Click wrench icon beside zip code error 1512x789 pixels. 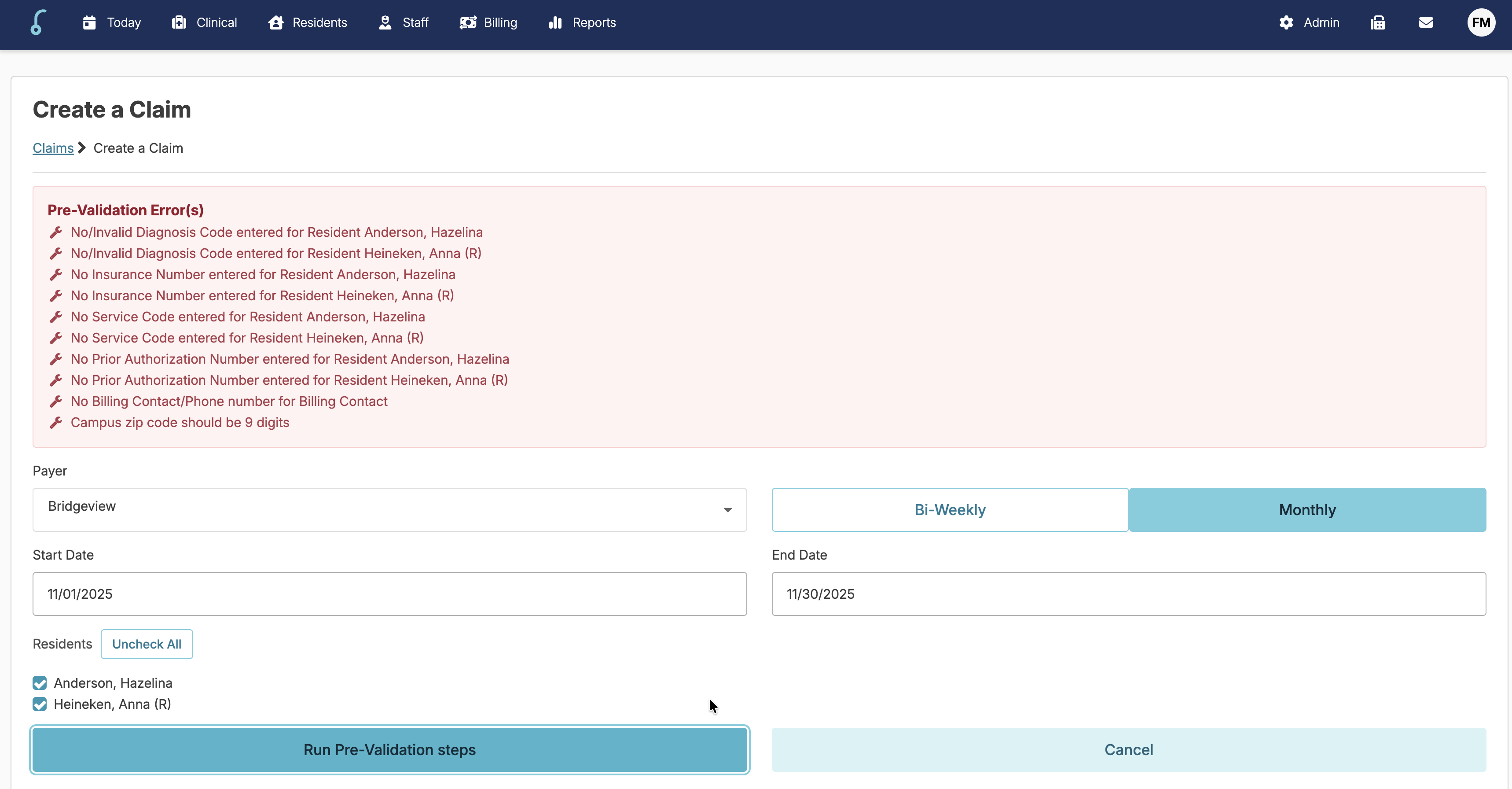(56, 422)
